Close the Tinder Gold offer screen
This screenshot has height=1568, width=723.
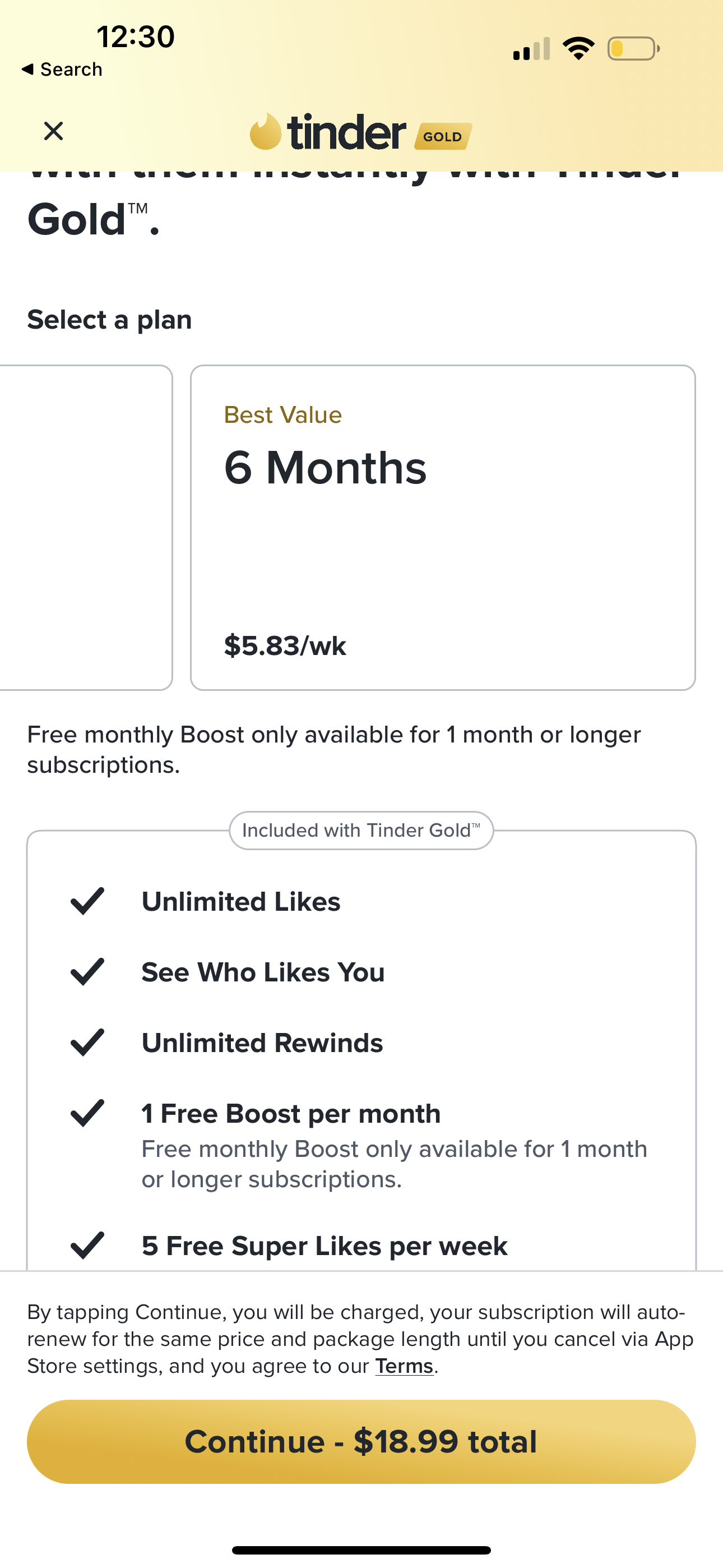click(54, 131)
